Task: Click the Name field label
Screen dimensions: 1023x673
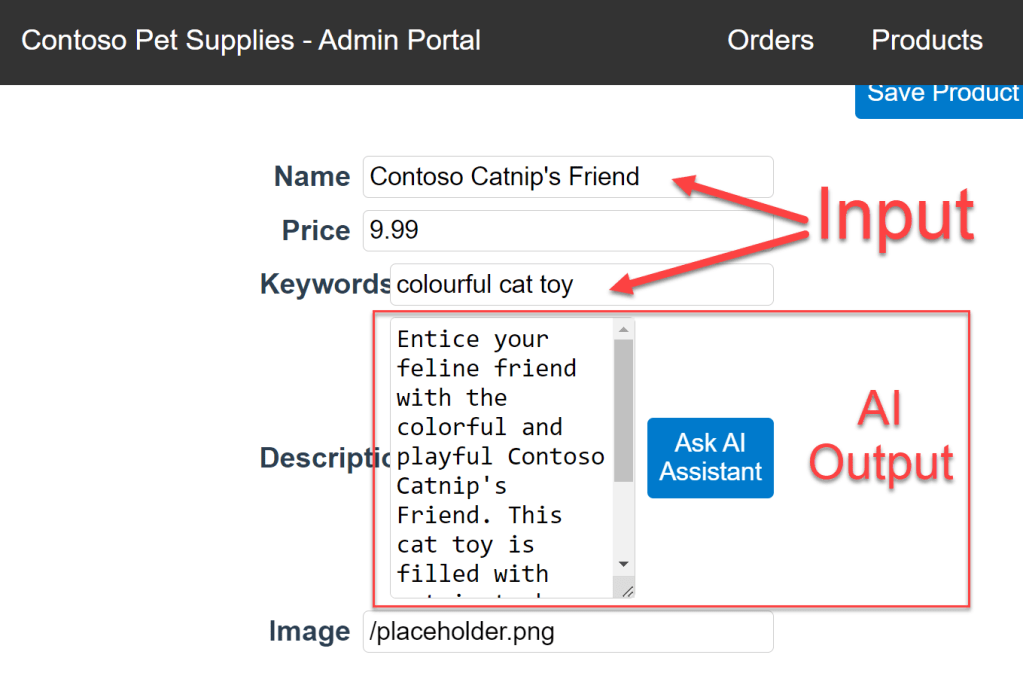Action: click(311, 177)
